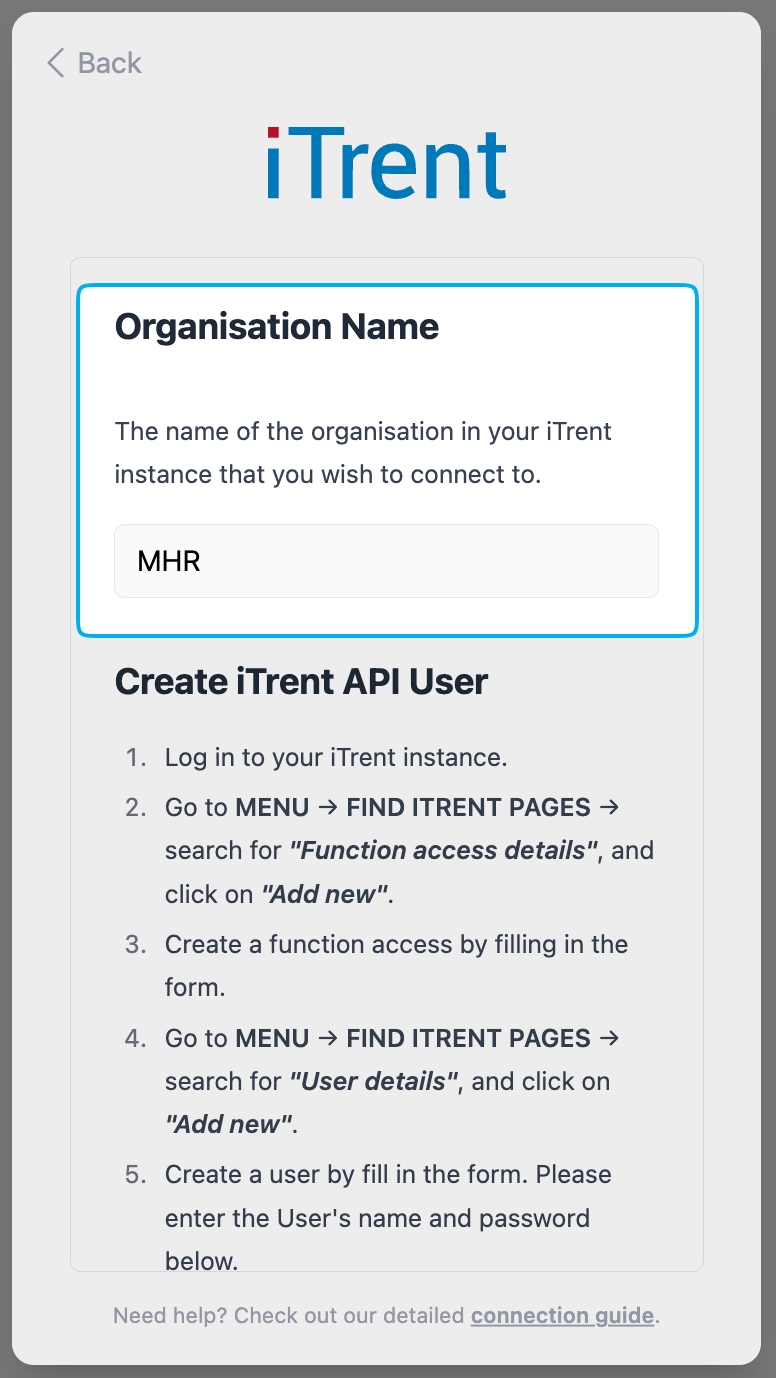
Task: Click the "Add new" text in step 4
Action: 228,1124
